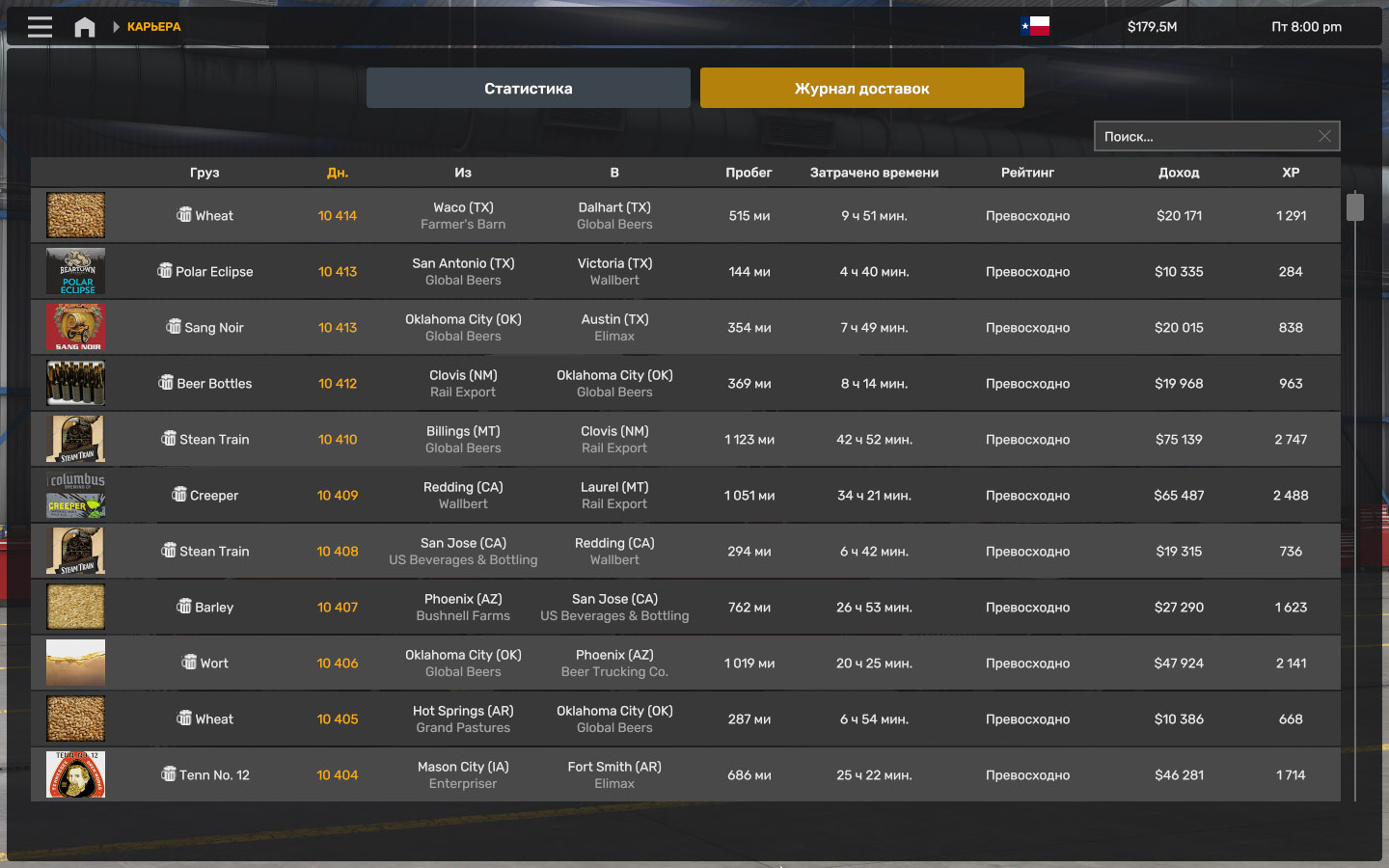Click beer mug icon in day 10 414 row

[x=184, y=215]
